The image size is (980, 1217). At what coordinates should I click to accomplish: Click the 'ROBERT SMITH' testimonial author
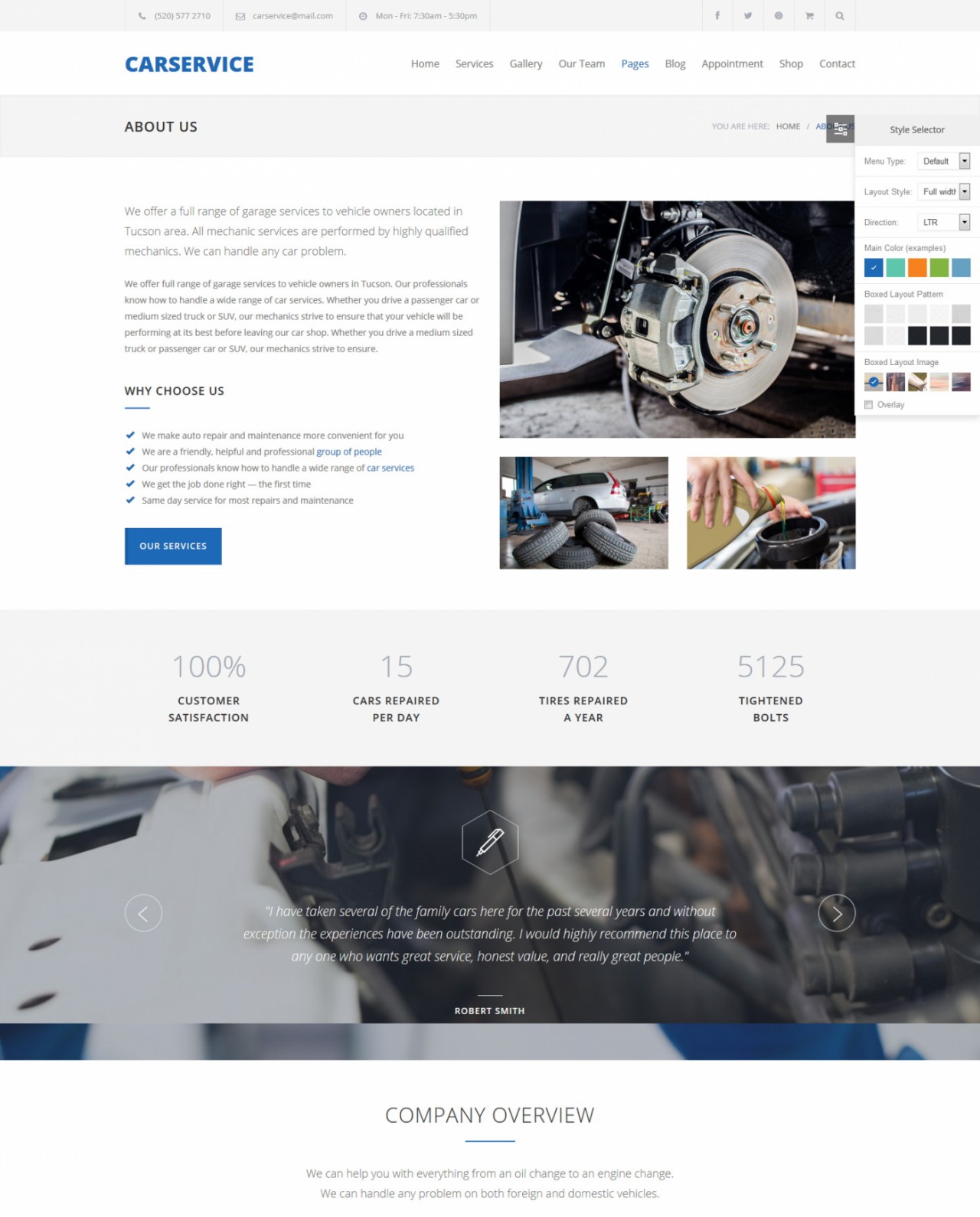[x=490, y=1011]
